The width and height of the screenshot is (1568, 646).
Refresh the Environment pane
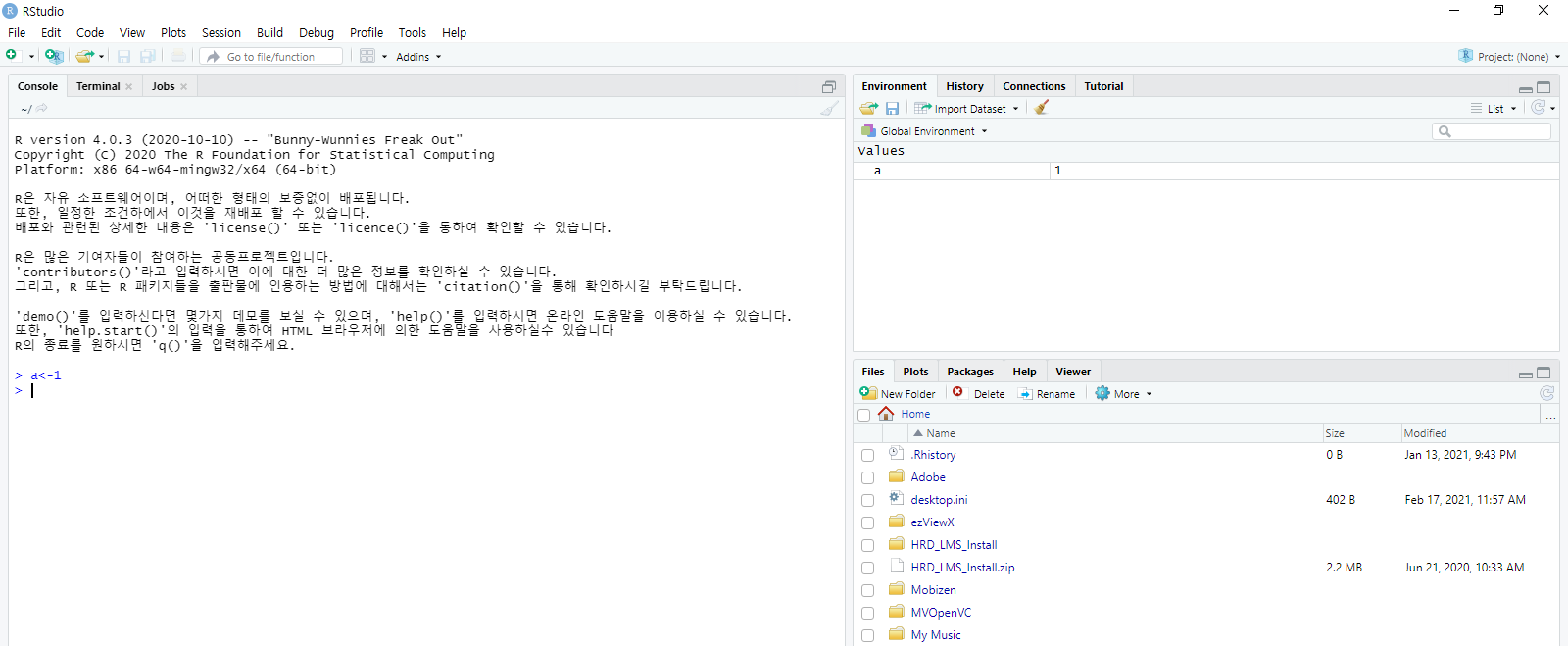click(x=1539, y=108)
